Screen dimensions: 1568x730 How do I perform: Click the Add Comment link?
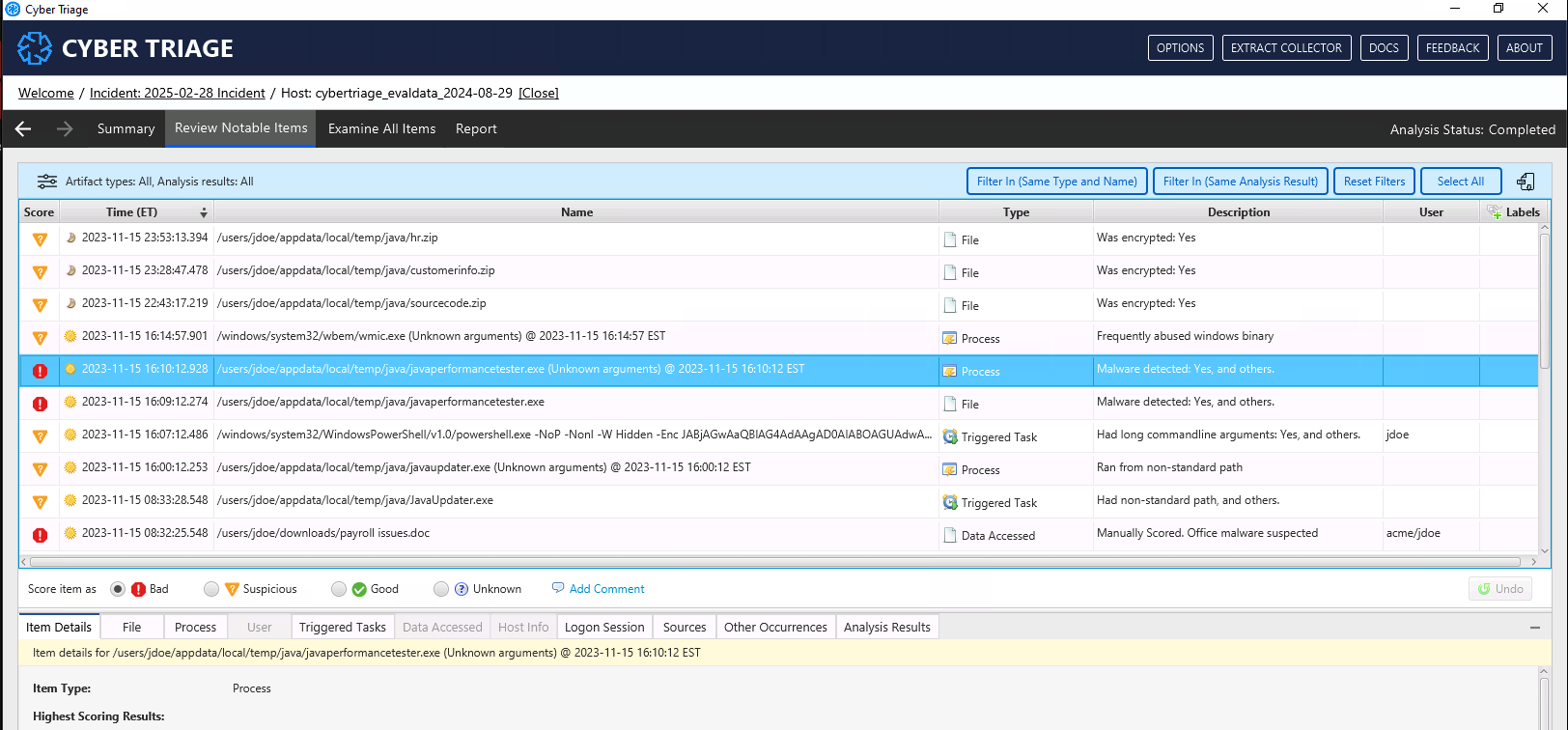(x=606, y=589)
